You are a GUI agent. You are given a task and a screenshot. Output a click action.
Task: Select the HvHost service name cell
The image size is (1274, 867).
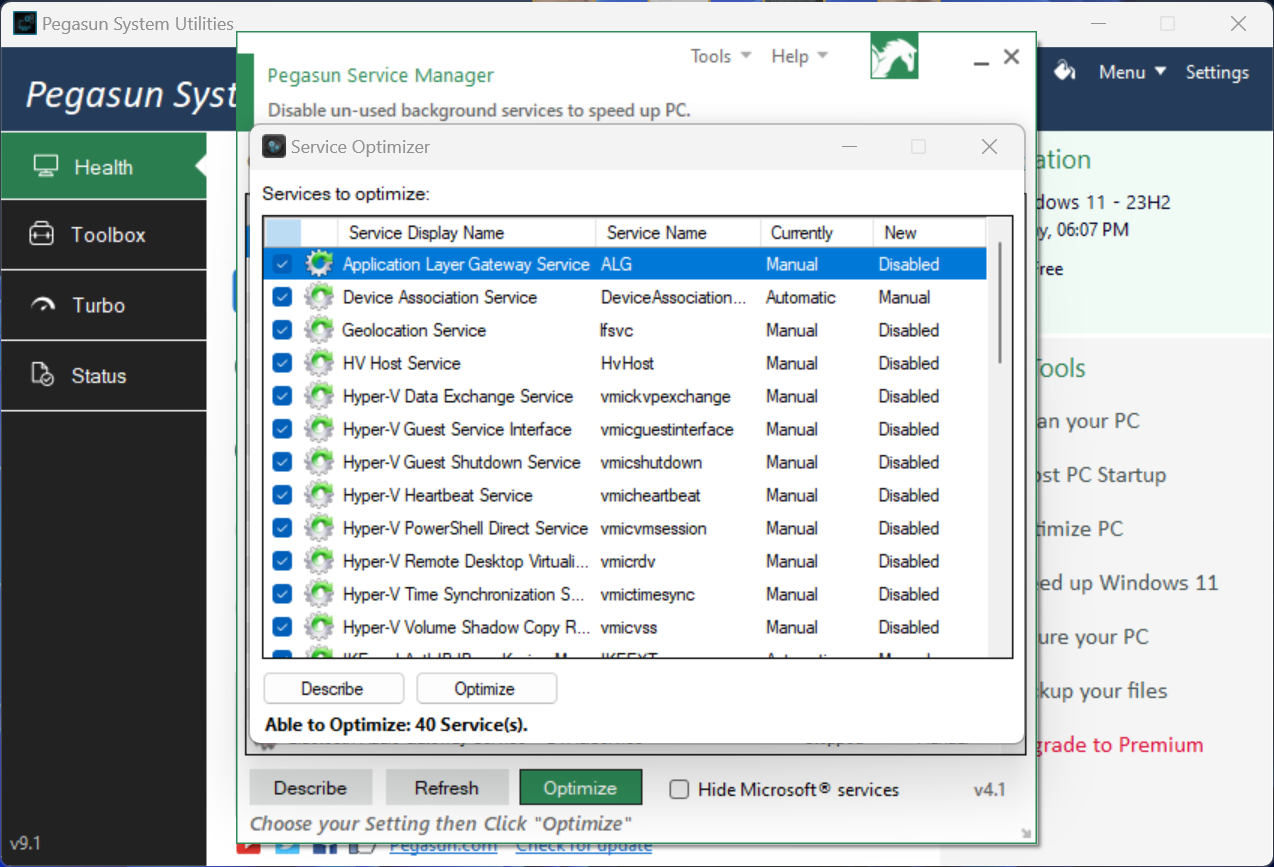point(630,363)
